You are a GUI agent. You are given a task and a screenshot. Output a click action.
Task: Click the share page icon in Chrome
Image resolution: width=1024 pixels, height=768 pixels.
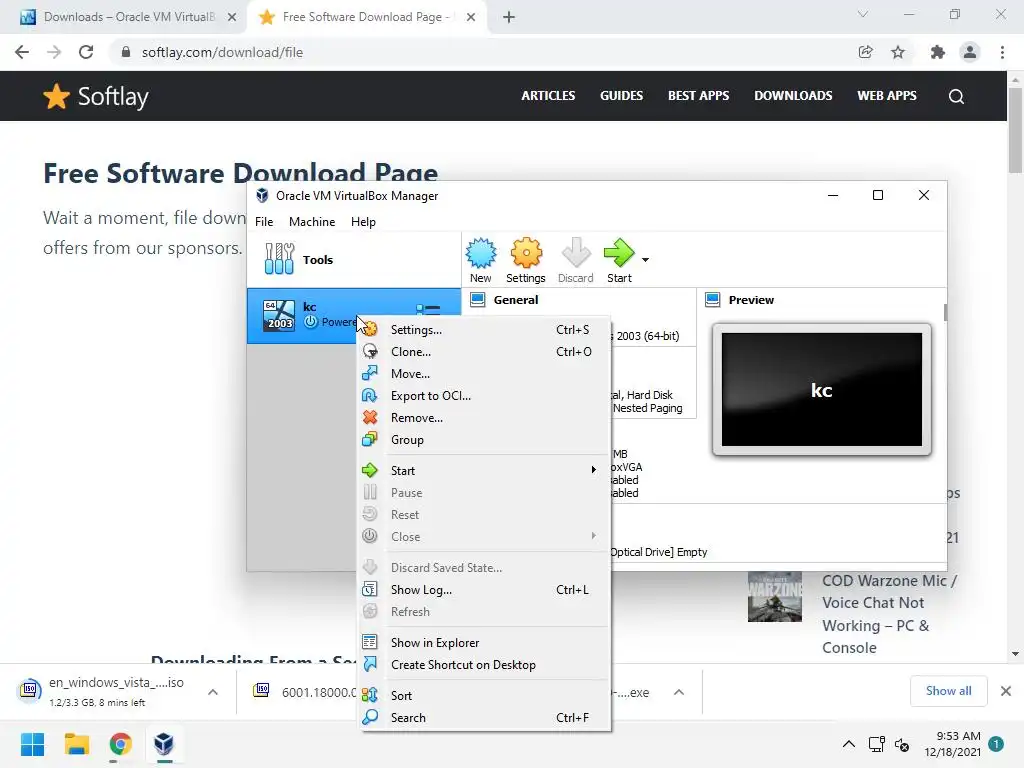tap(865, 52)
